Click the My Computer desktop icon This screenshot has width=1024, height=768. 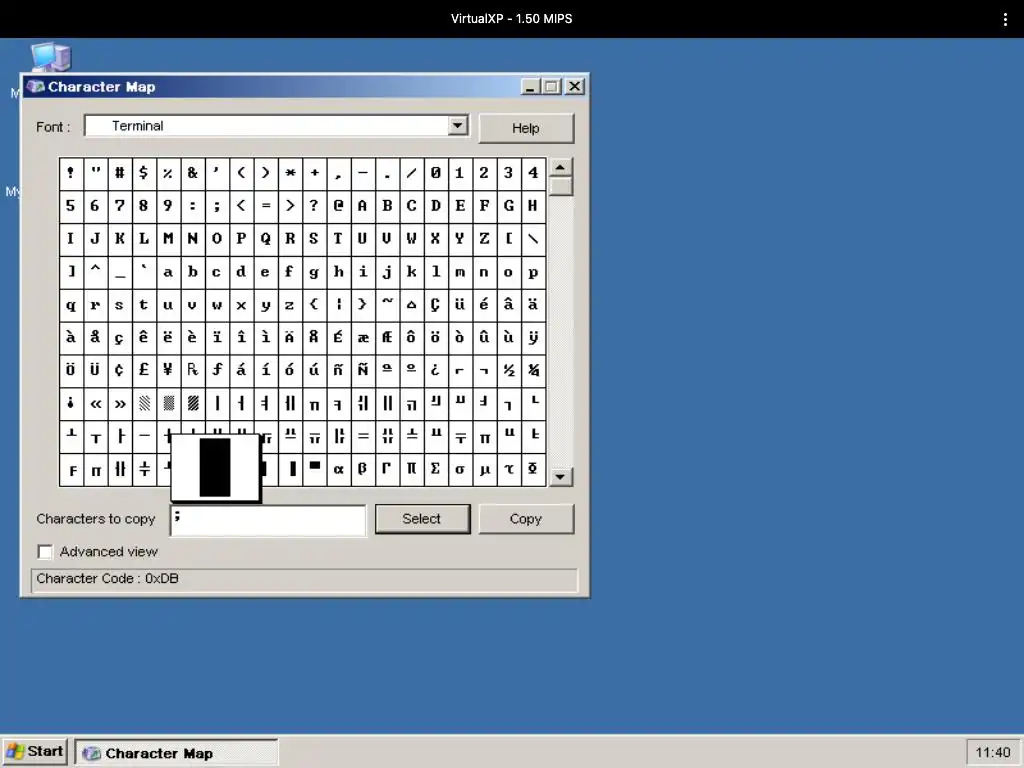pyautogui.click(x=51, y=57)
